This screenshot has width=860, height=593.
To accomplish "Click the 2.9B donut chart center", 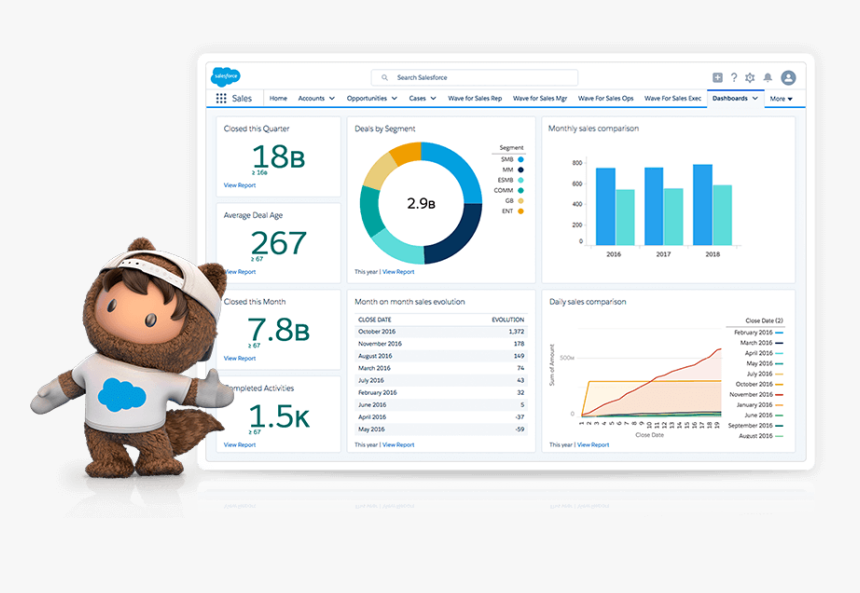I will 421,204.
